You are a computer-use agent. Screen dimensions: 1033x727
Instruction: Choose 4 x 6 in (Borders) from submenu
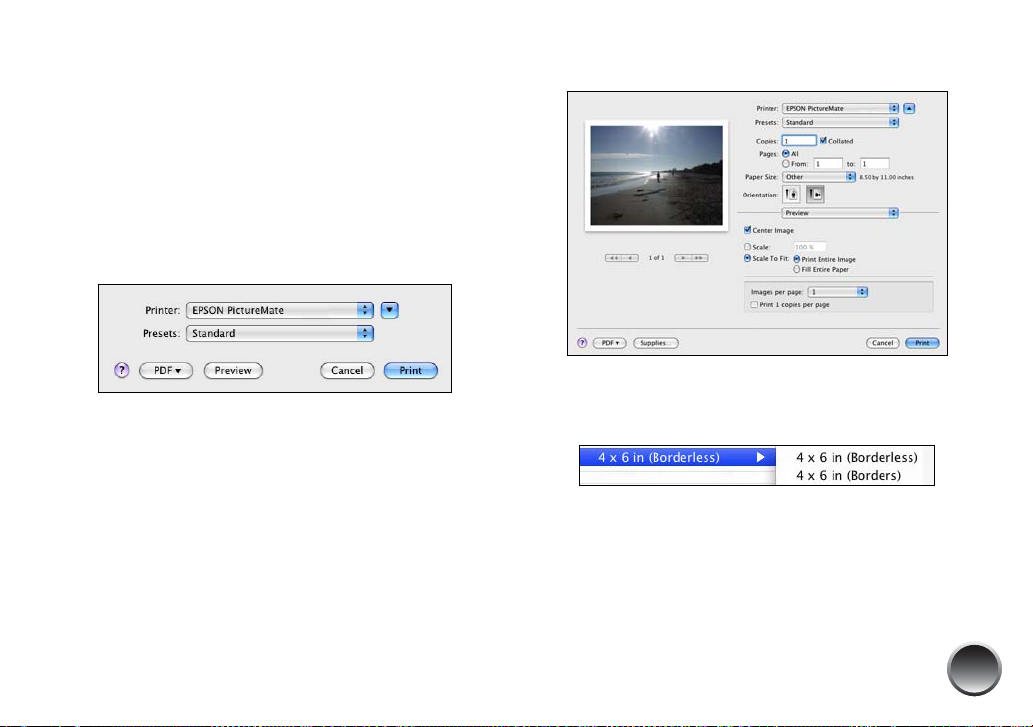pyautogui.click(x=848, y=475)
